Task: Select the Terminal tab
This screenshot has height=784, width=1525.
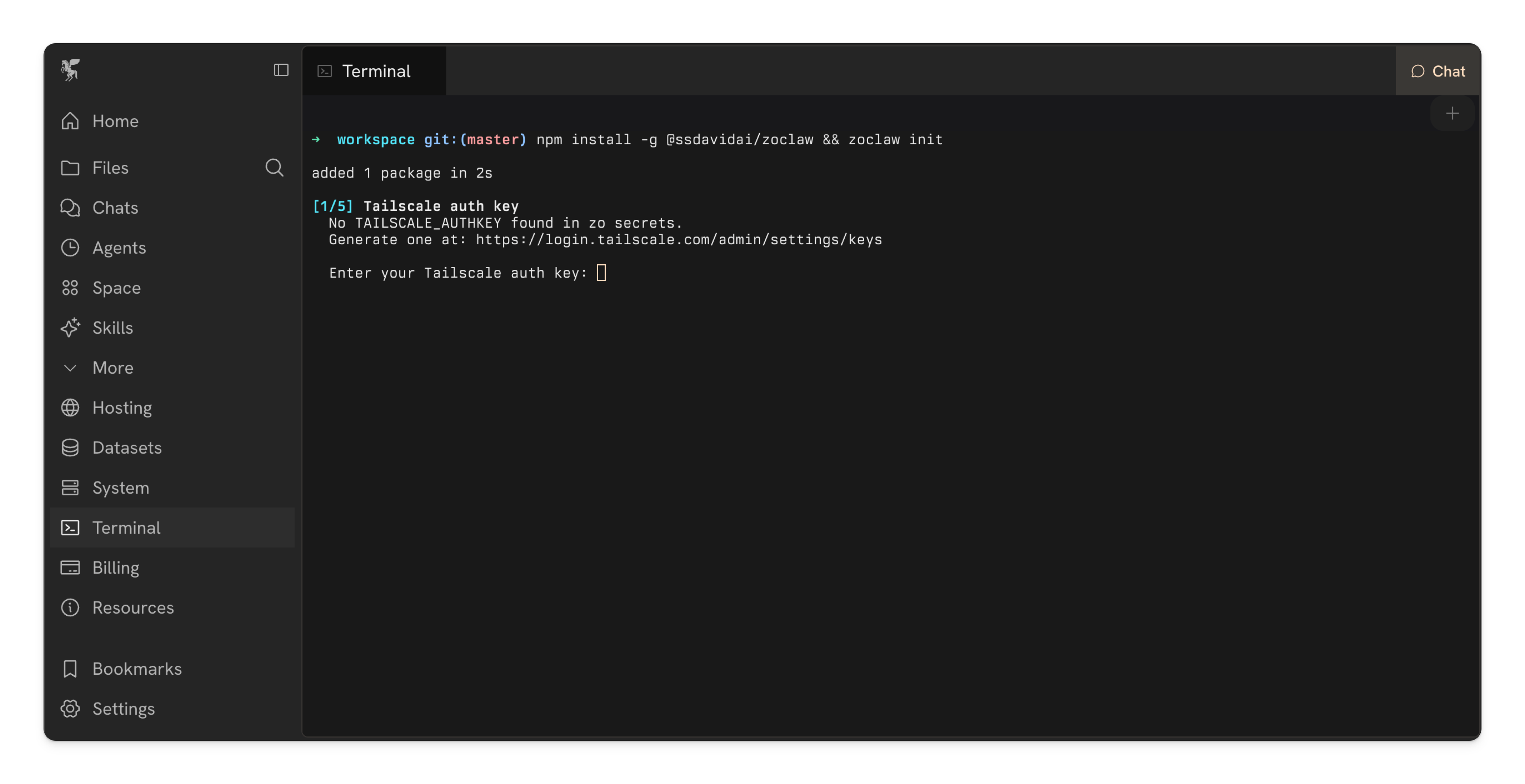Action: tap(375, 71)
